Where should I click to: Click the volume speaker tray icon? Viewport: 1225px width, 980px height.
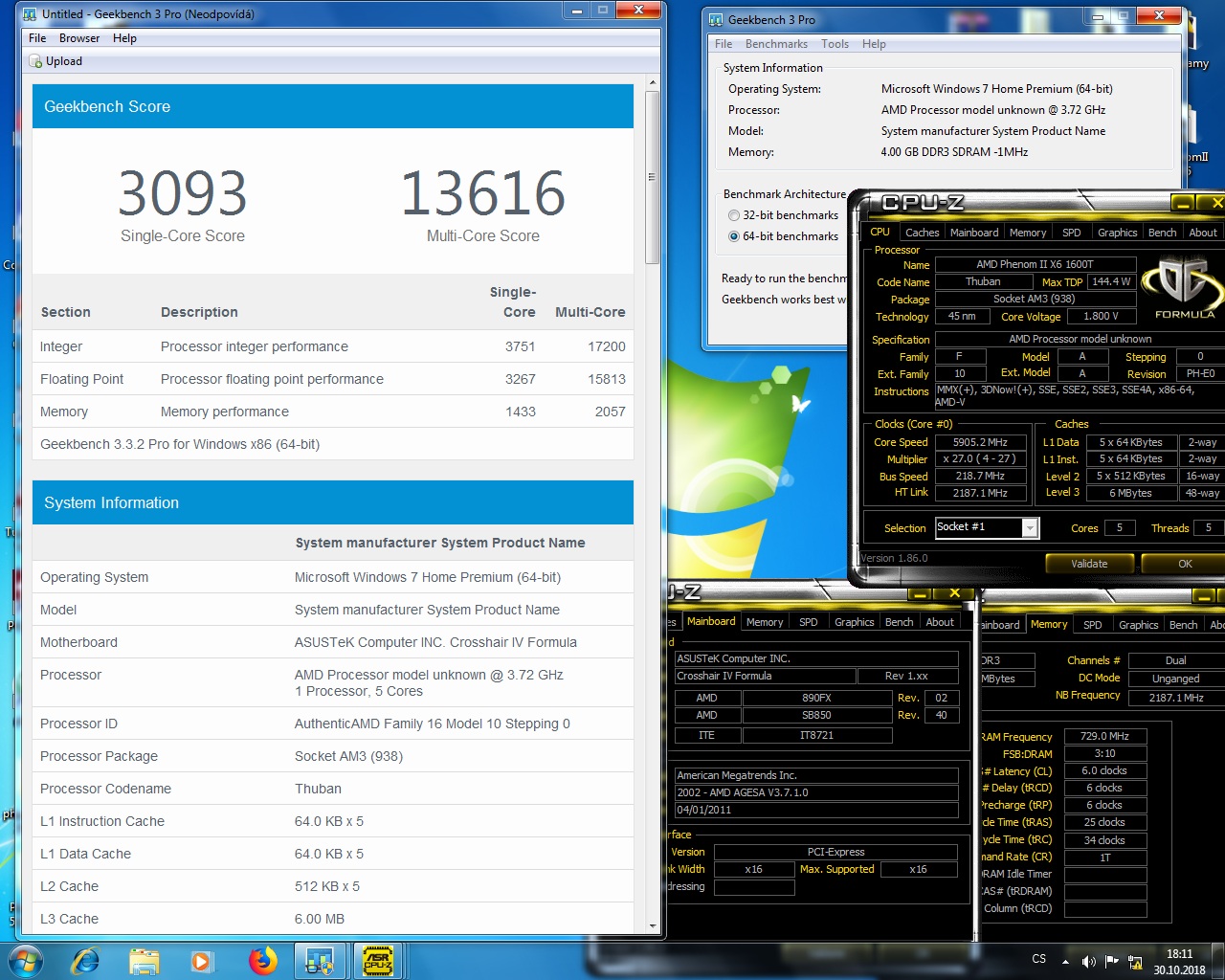pos(1088,961)
